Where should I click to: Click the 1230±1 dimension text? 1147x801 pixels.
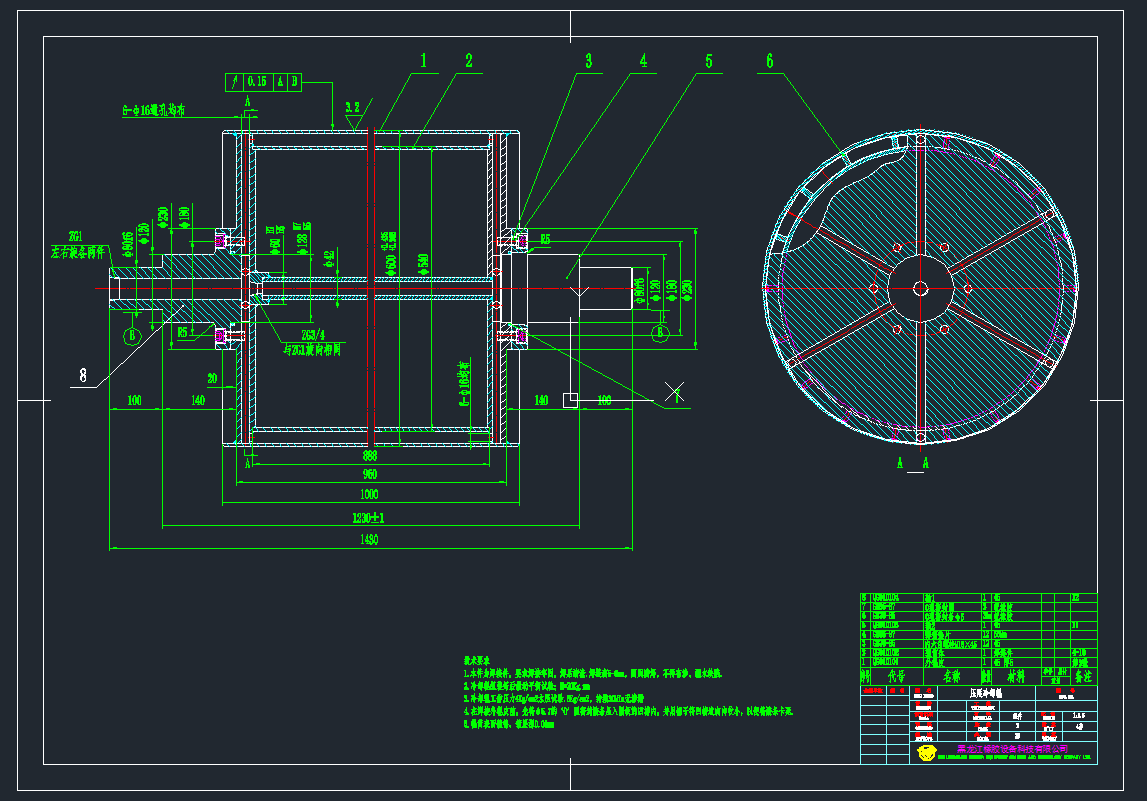click(368, 518)
